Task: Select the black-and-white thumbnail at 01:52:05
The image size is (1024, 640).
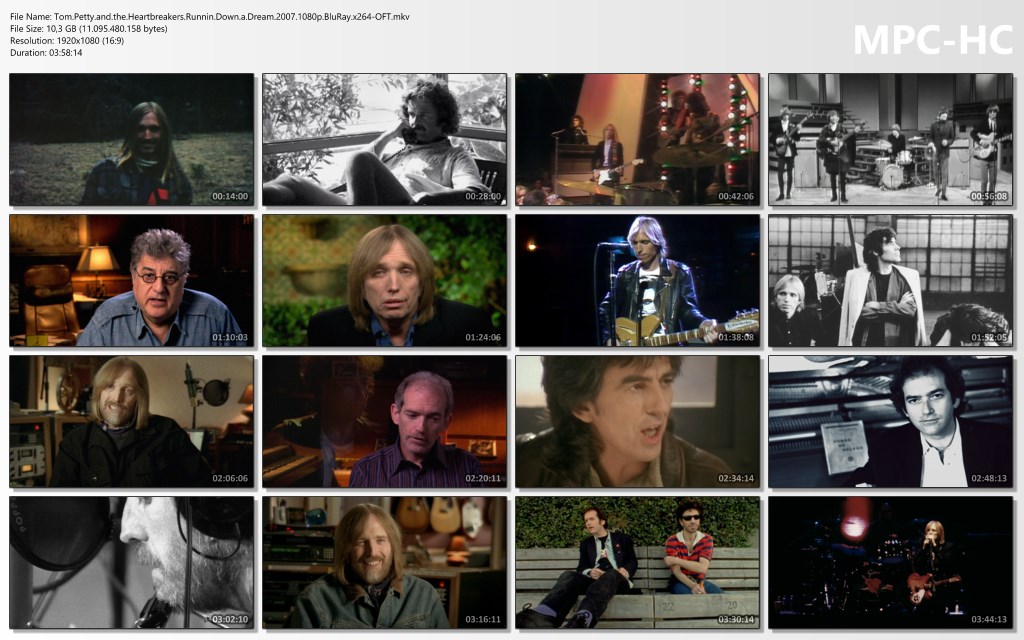Action: tap(890, 280)
